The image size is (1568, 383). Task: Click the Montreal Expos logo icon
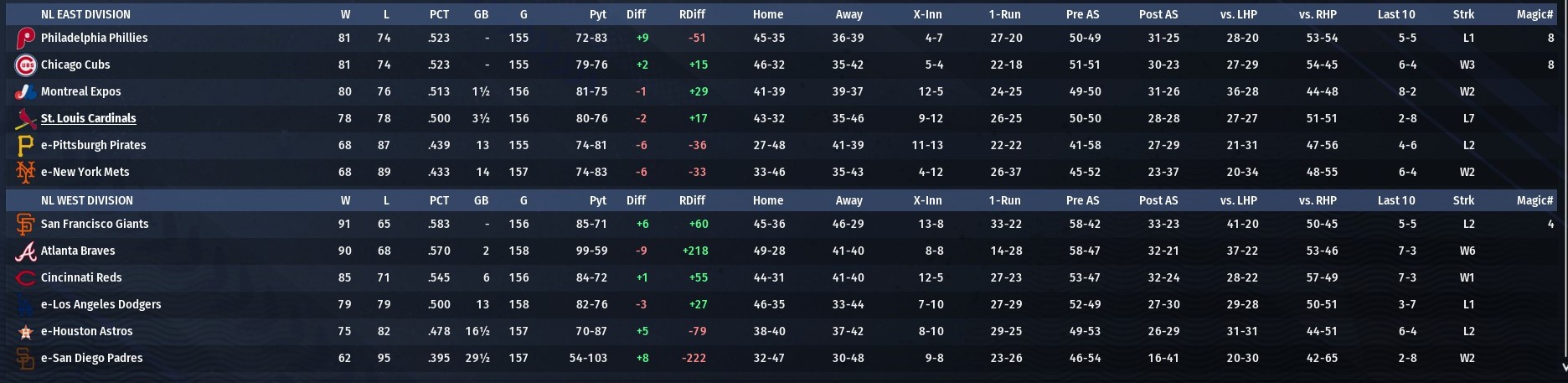26,92
